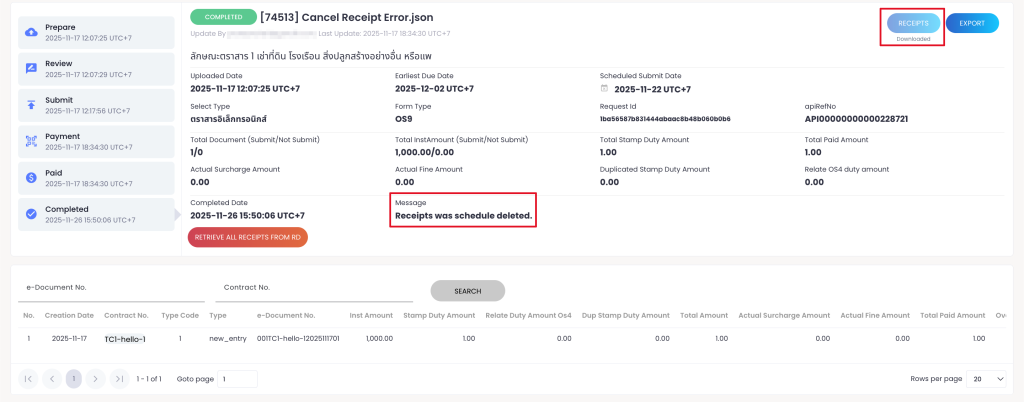Click the RECEIPTS button
Viewport: 1024px width, 402px height.
(x=913, y=23)
